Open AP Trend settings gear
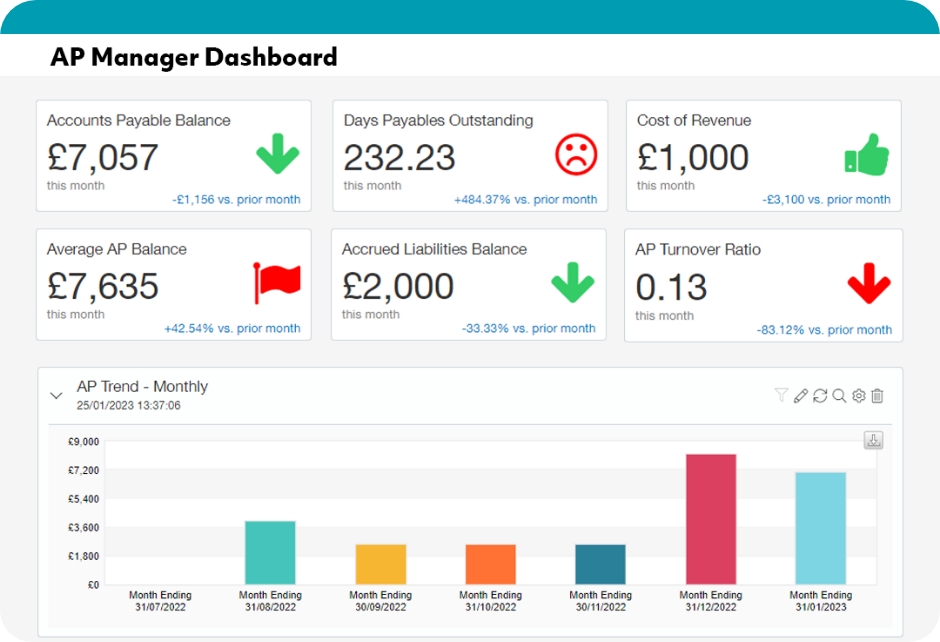 click(858, 396)
